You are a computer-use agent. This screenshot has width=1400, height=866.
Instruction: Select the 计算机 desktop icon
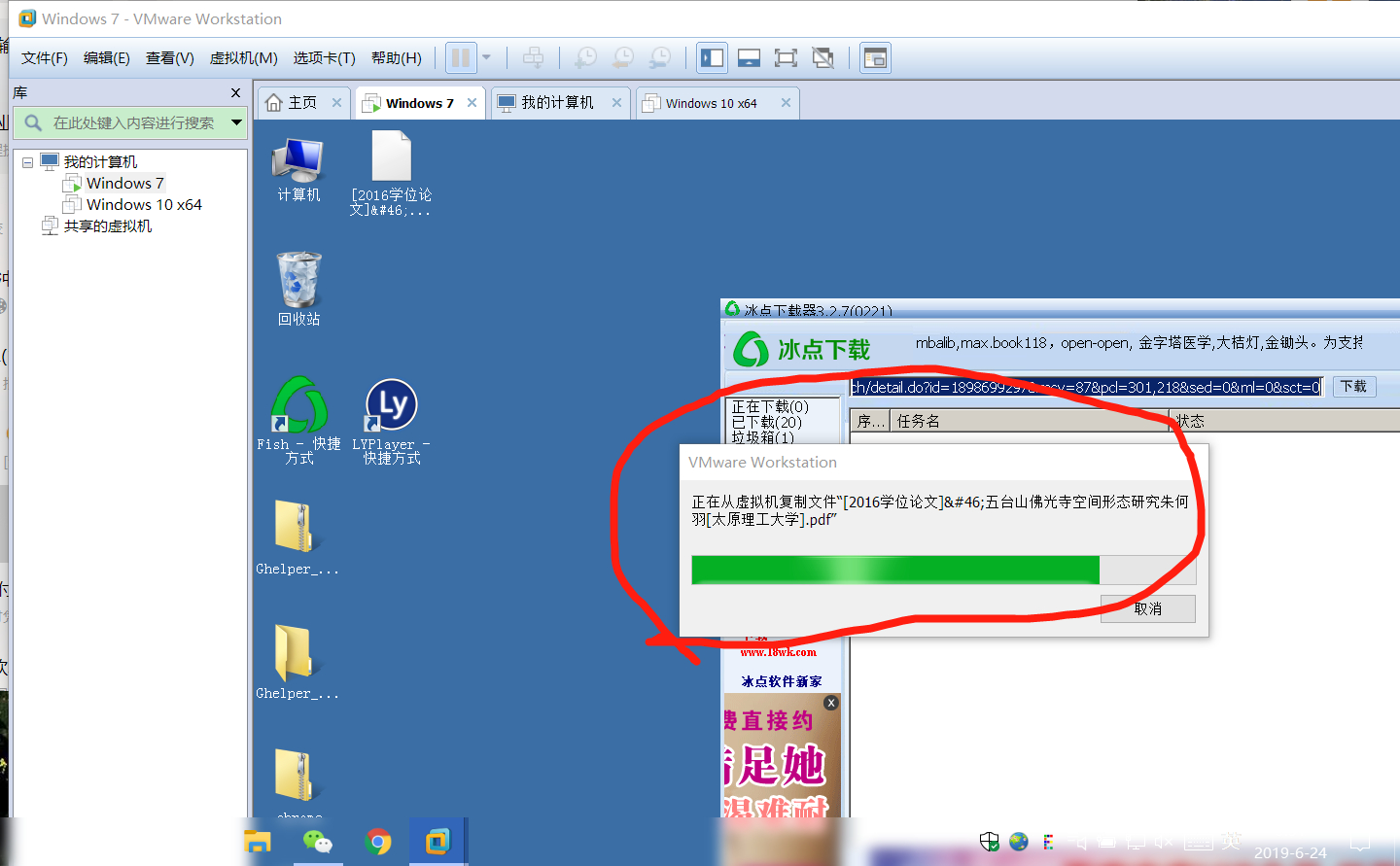pyautogui.click(x=298, y=170)
